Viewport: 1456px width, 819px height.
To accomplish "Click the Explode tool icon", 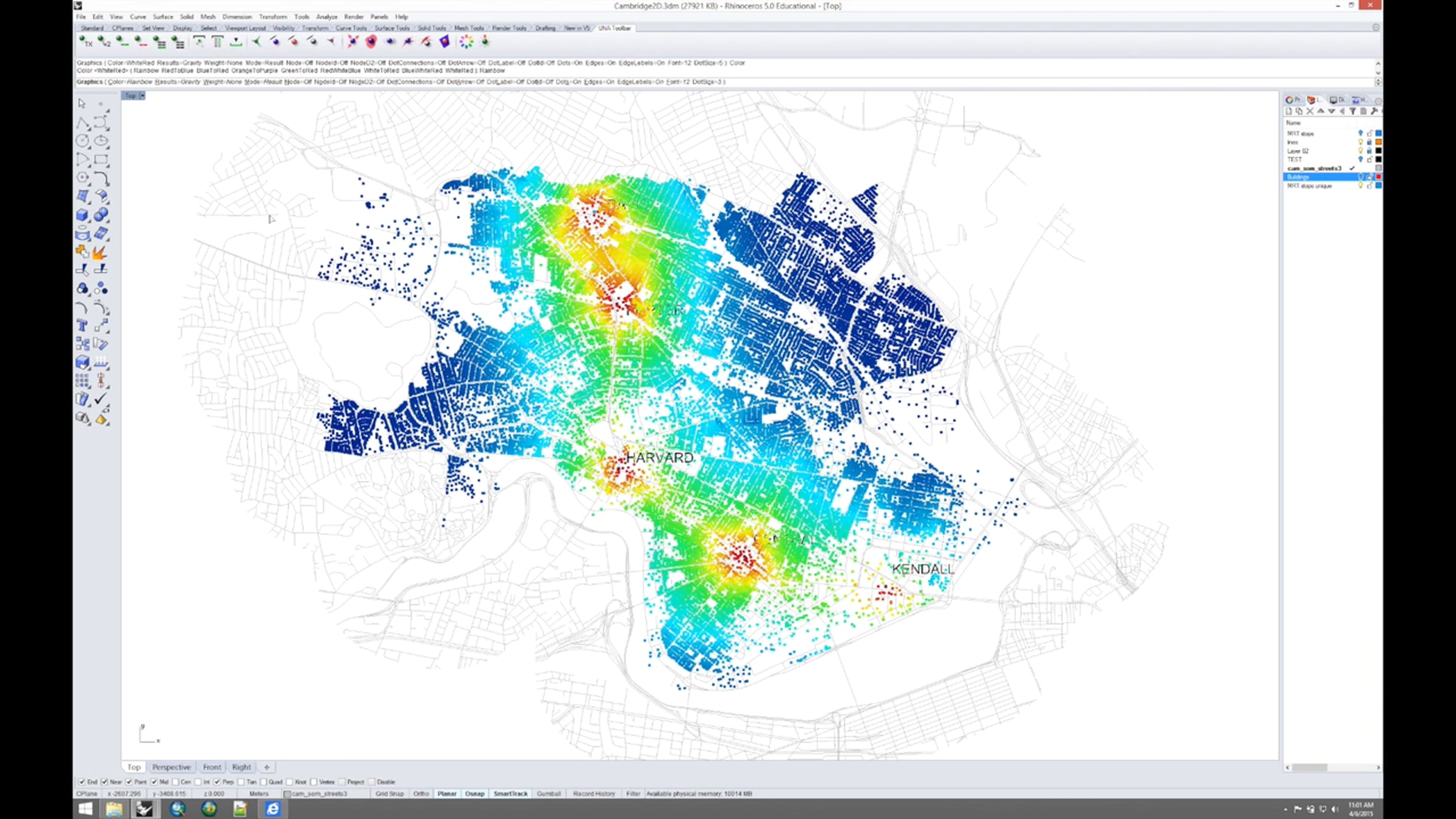I will pyautogui.click(x=101, y=252).
